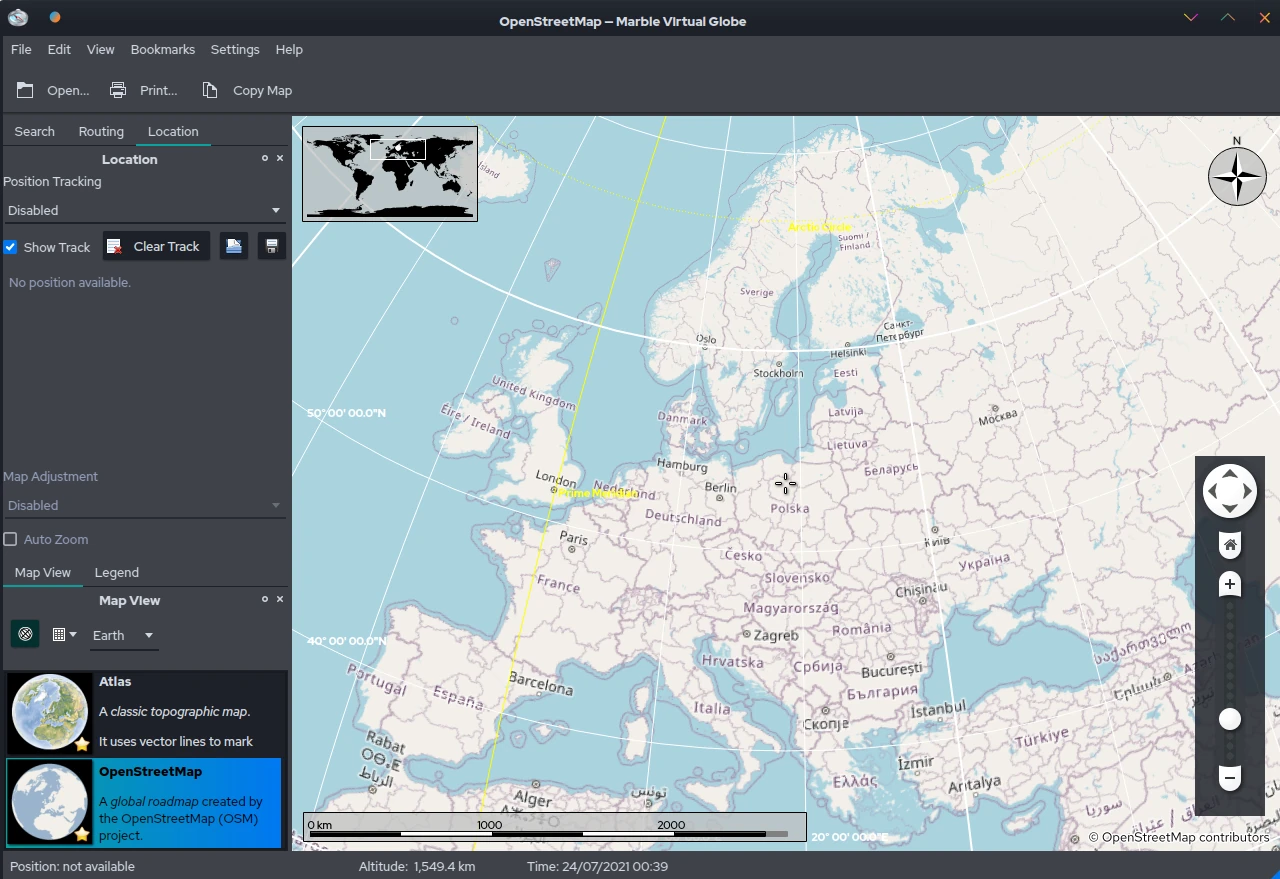Uncheck the Show Track checkbox

point(10,247)
